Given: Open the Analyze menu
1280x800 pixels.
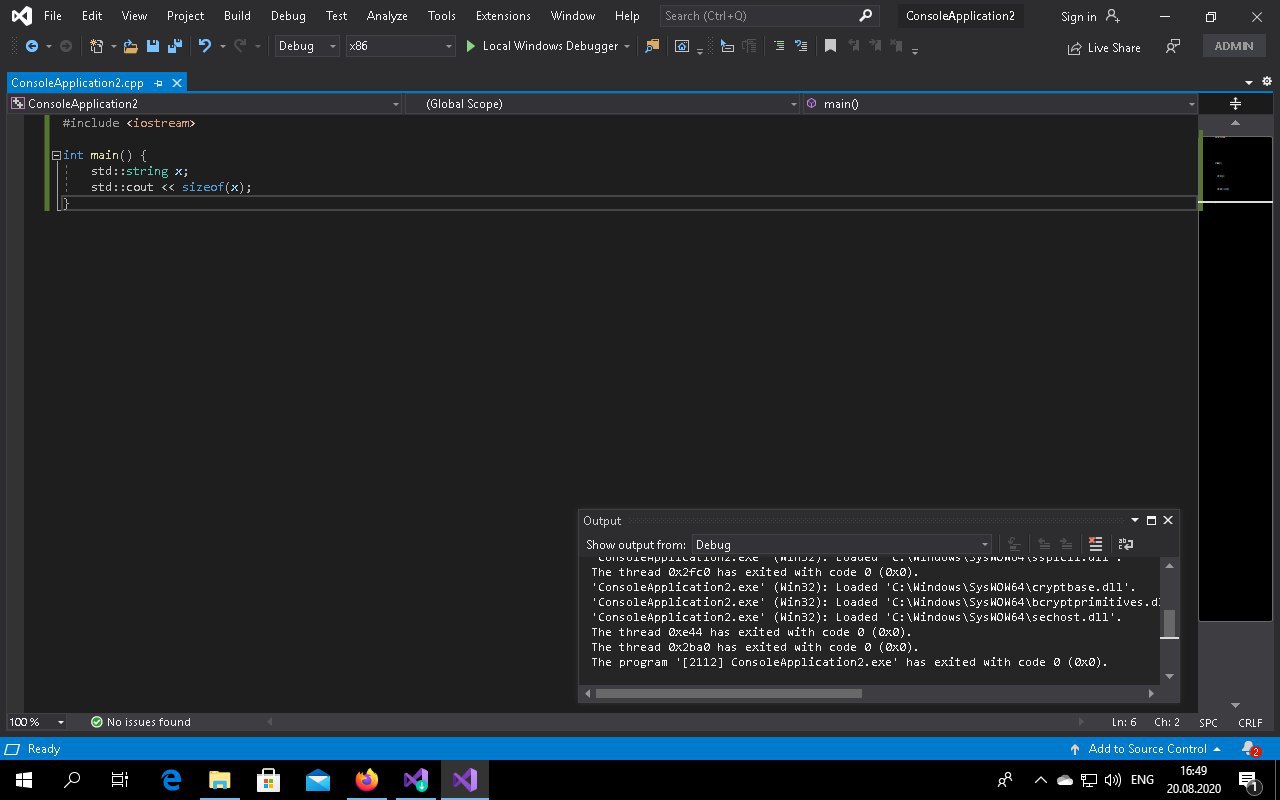Looking at the screenshot, I should (x=387, y=16).
